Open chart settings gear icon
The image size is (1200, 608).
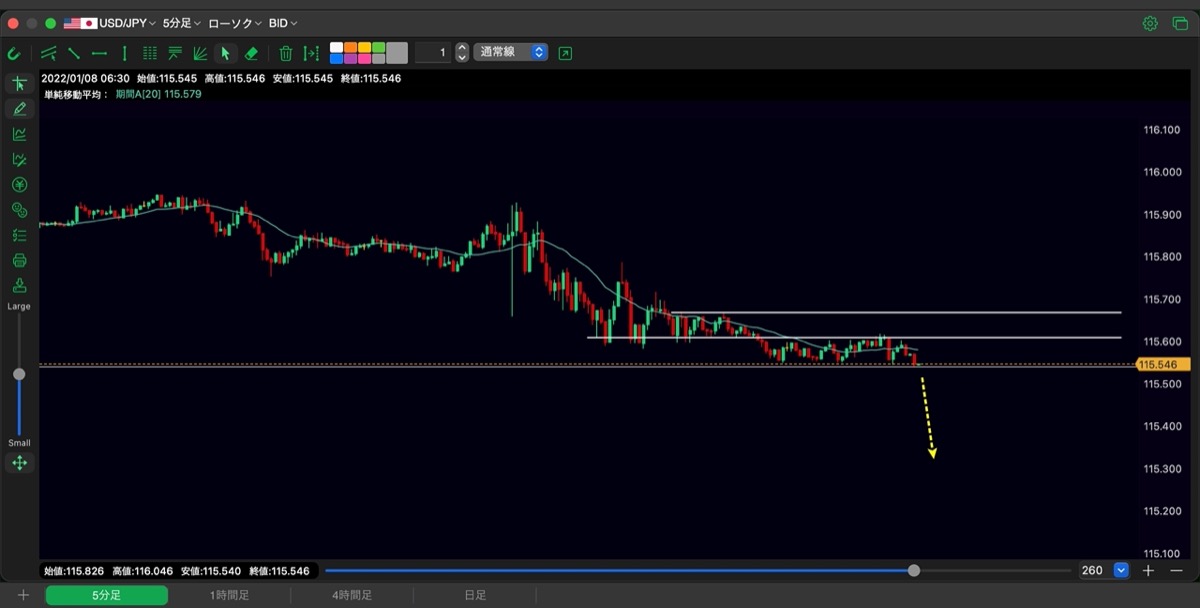click(1150, 23)
